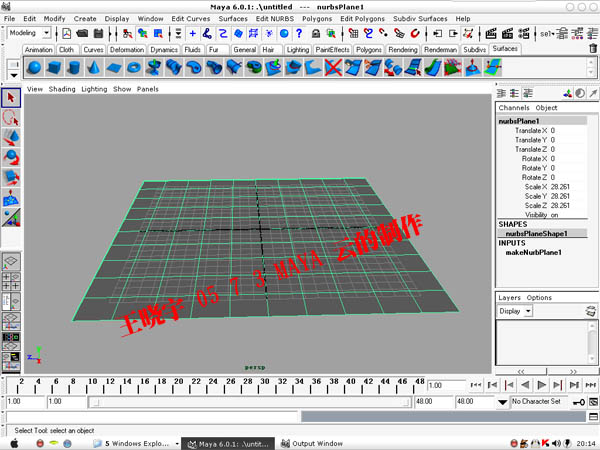This screenshot has height=450, width=600.
Task: Open the character set dropdown arrow
Action: click(502, 402)
